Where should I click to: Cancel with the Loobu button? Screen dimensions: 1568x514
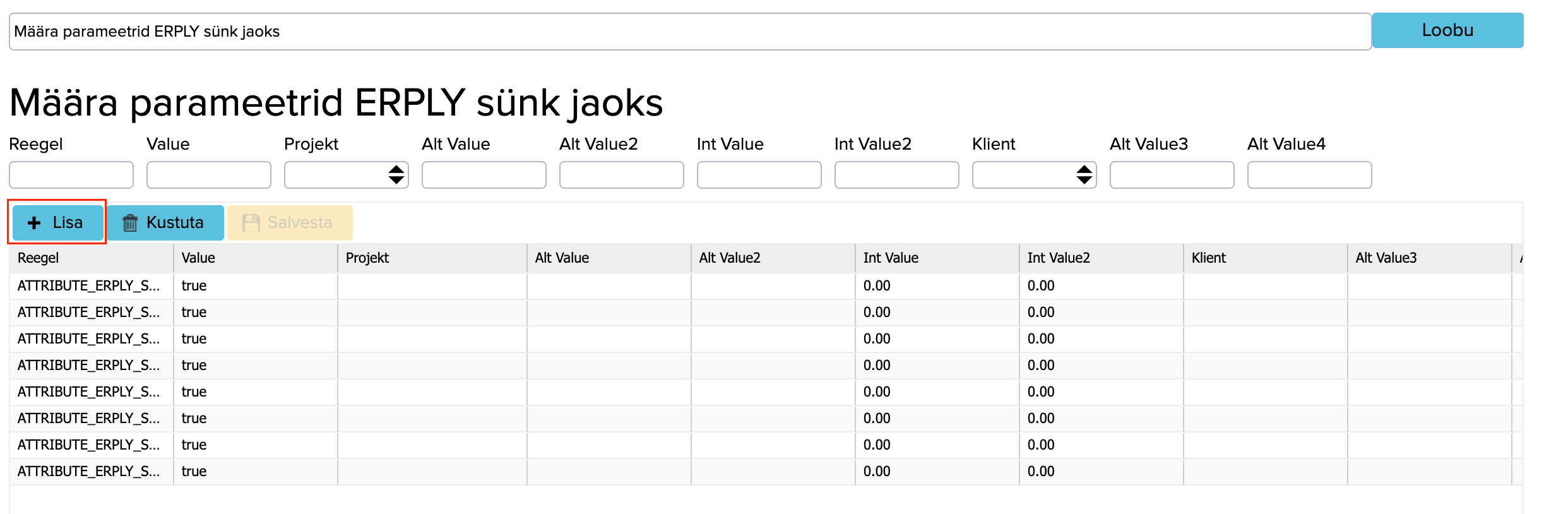pyautogui.click(x=1447, y=30)
